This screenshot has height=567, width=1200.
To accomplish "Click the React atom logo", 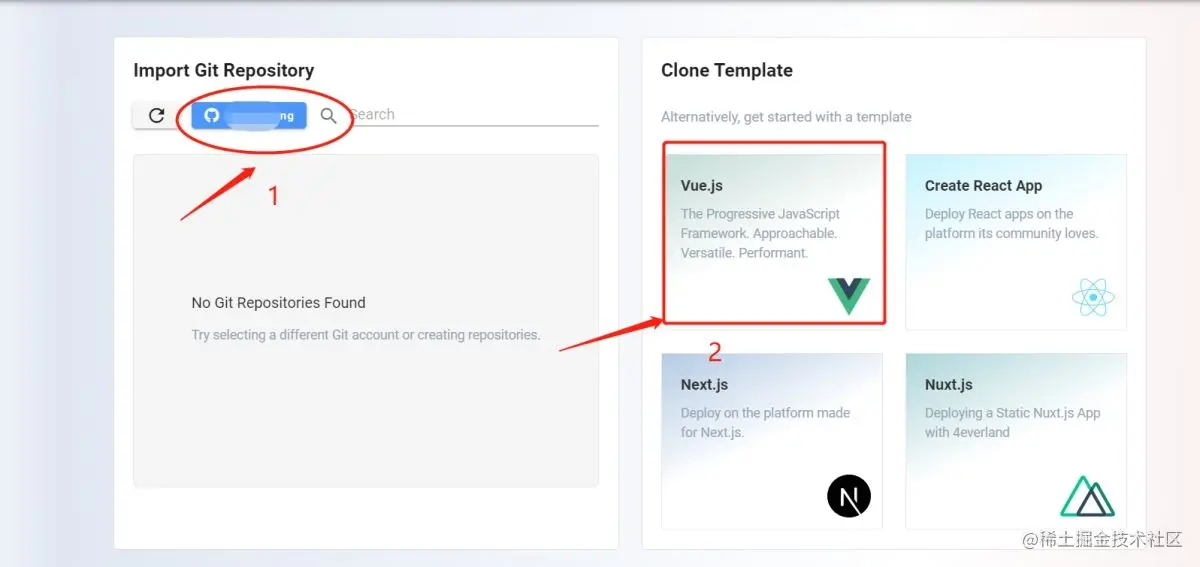I will [x=1092, y=296].
